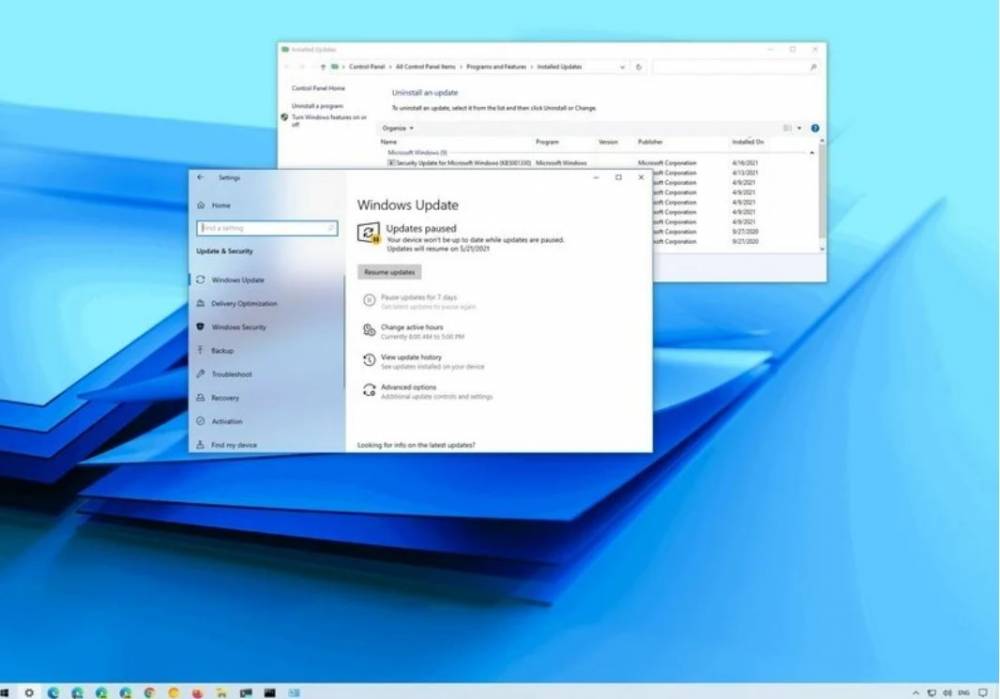Open View update history
The image size is (1000, 699).
[x=411, y=357]
